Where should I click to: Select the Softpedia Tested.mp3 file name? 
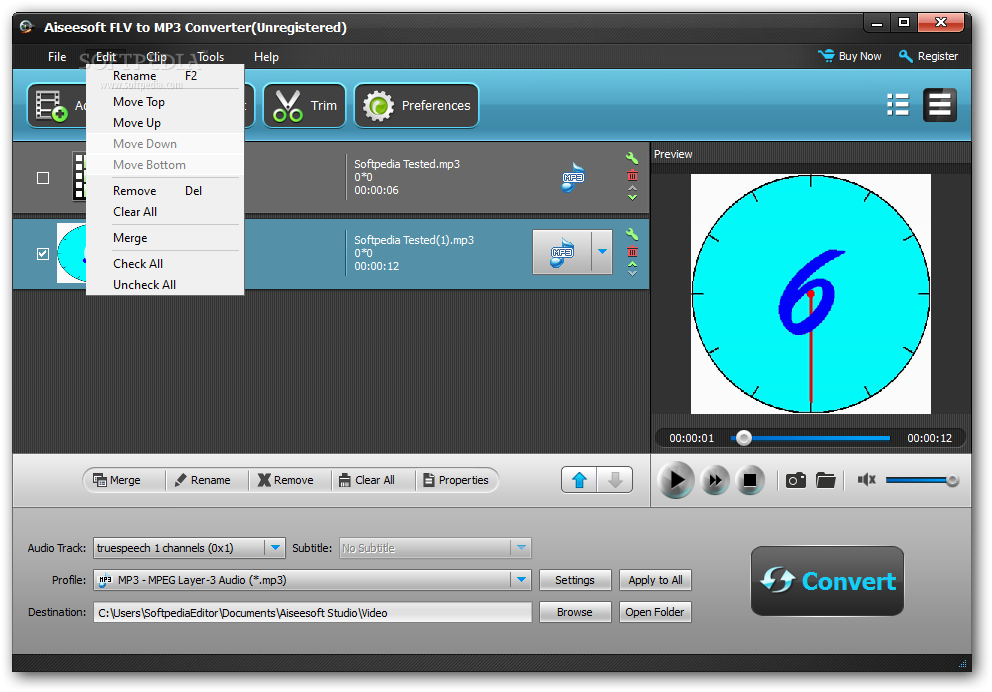click(407, 164)
